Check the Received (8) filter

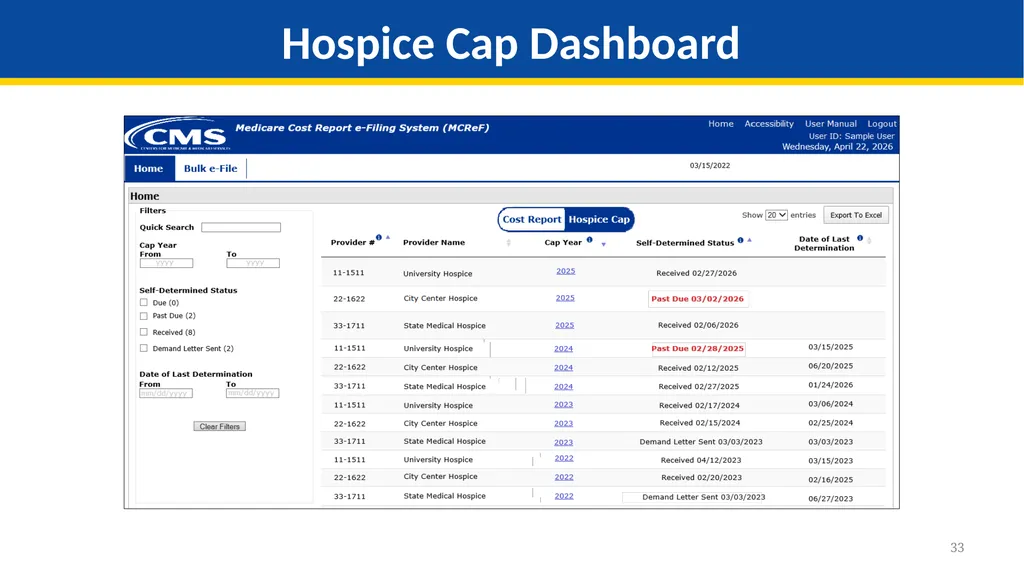pyautogui.click(x=144, y=332)
